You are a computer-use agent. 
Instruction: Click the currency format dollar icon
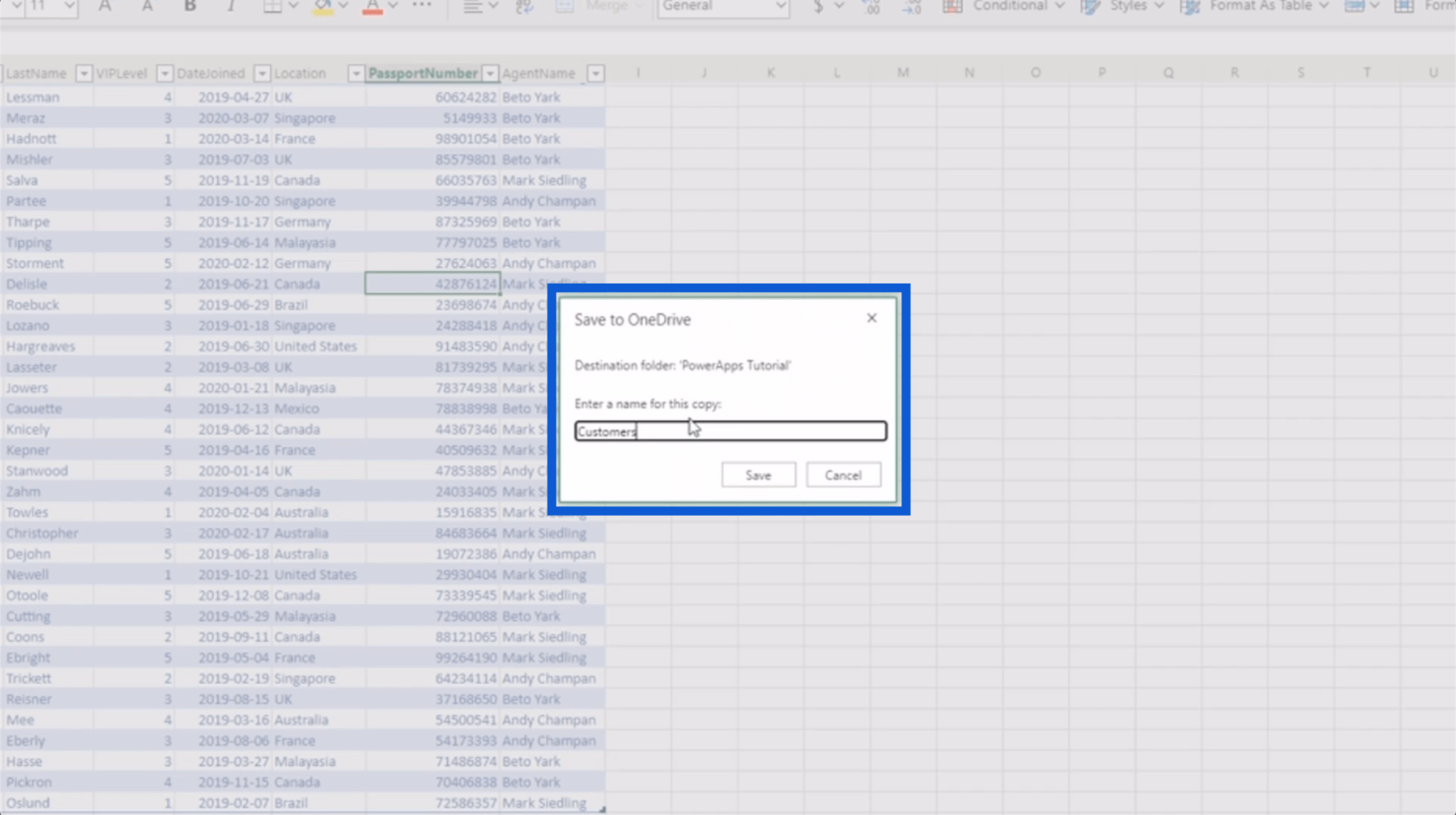818,6
